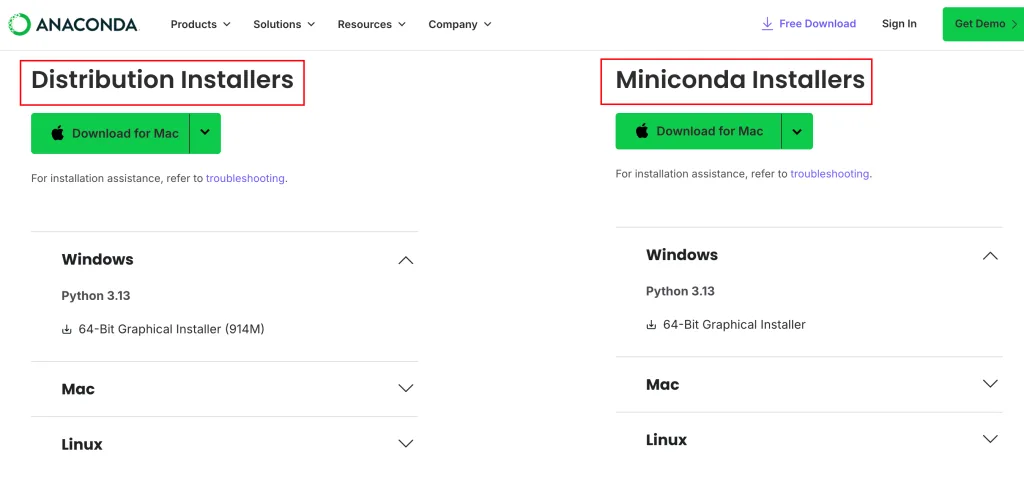Open troubleshooting link under Miniconda Installers
The width and height of the screenshot is (1024, 477).
[829, 174]
